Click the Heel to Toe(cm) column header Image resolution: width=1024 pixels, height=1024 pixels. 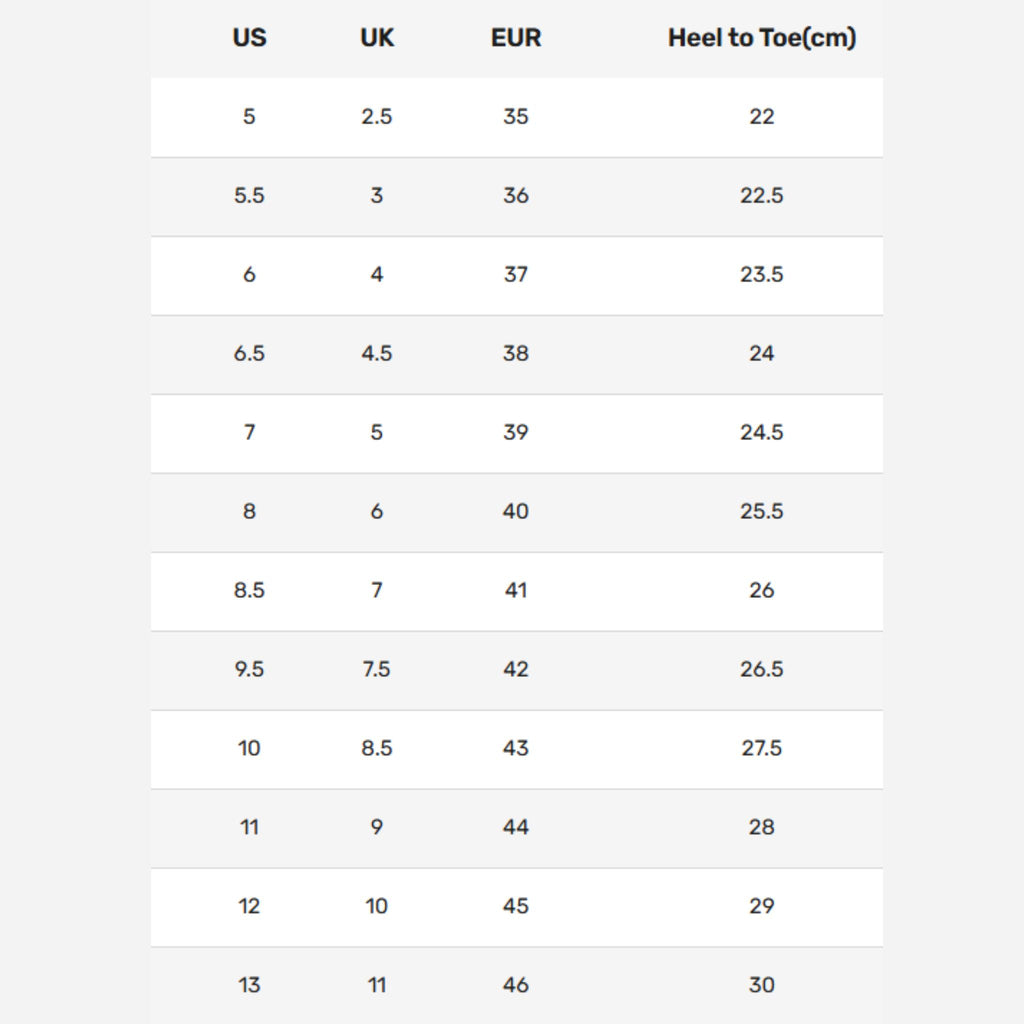(x=762, y=38)
